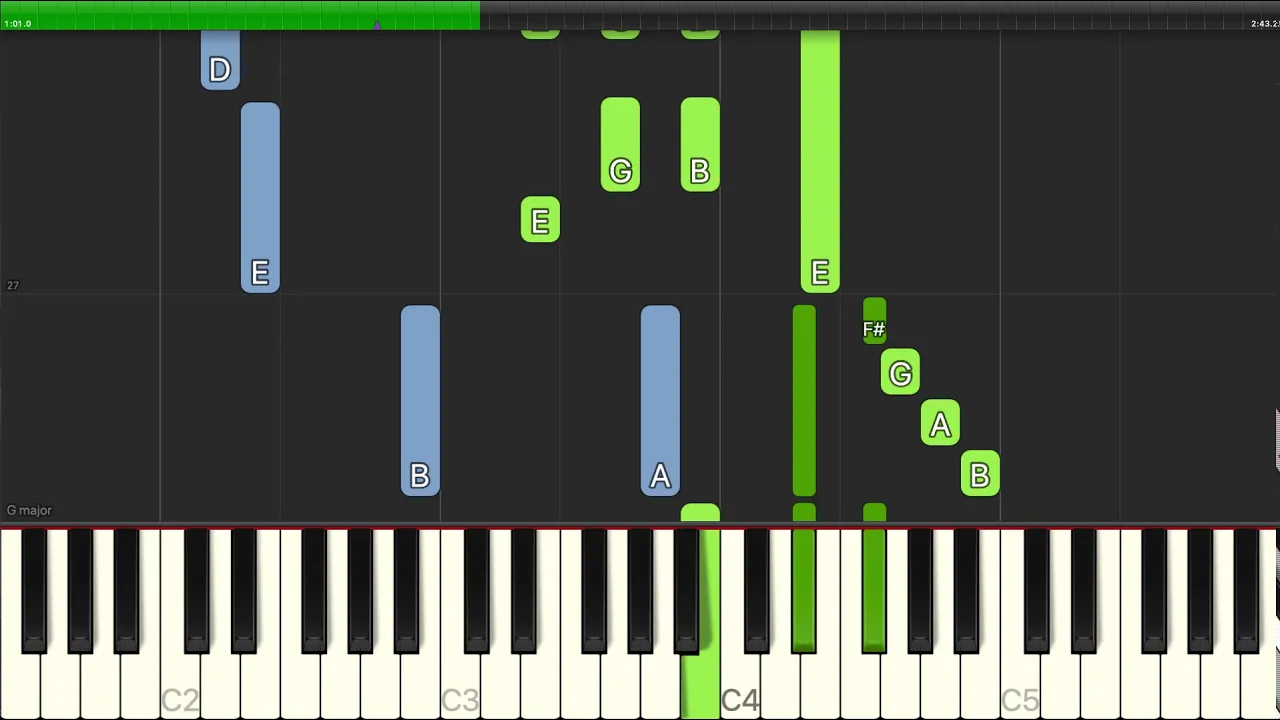The image size is (1280, 720).
Task: Jump to the purple bookmark marker on timeline
Action: (377, 24)
